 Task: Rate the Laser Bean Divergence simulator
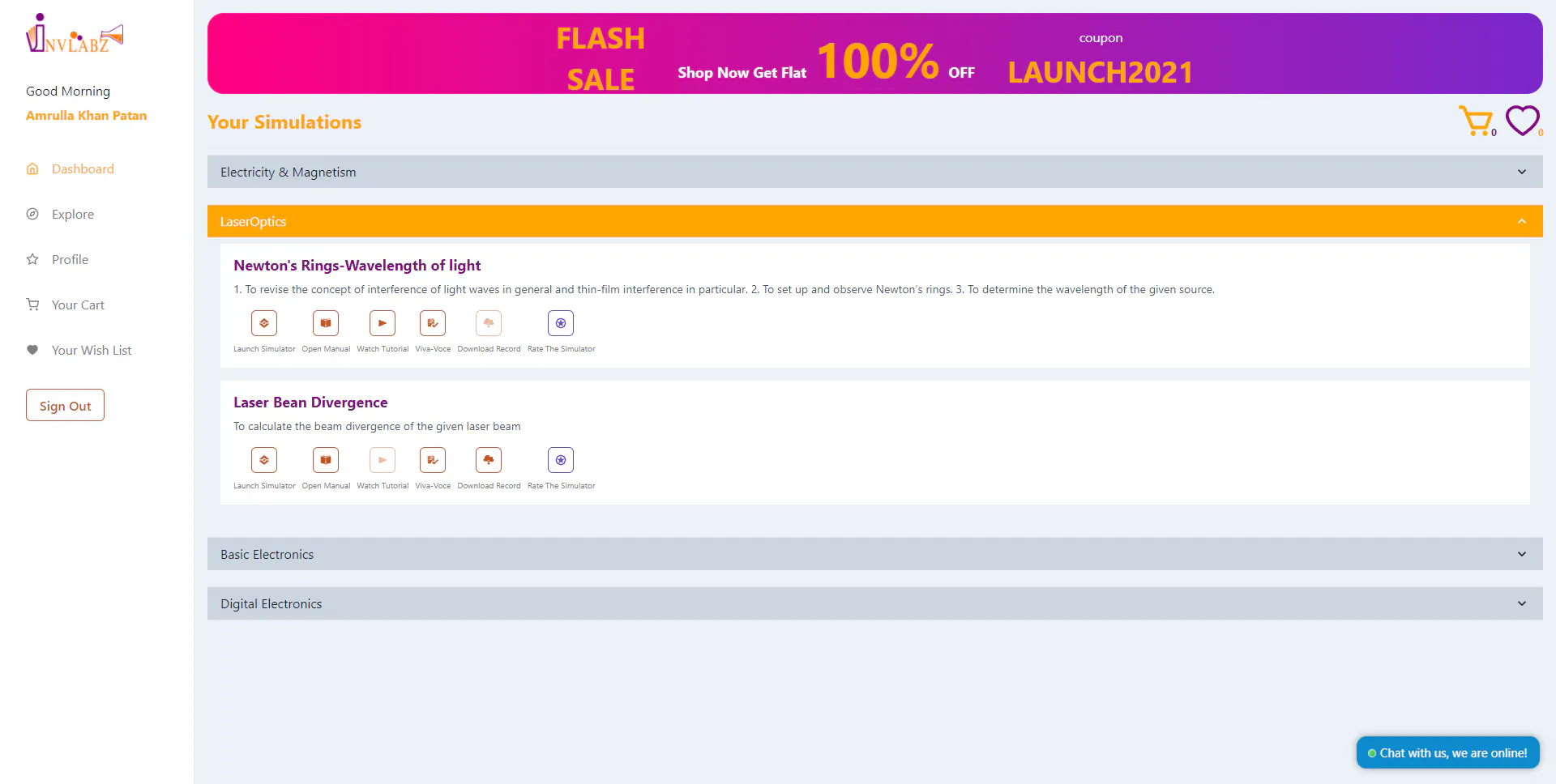point(561,460)
